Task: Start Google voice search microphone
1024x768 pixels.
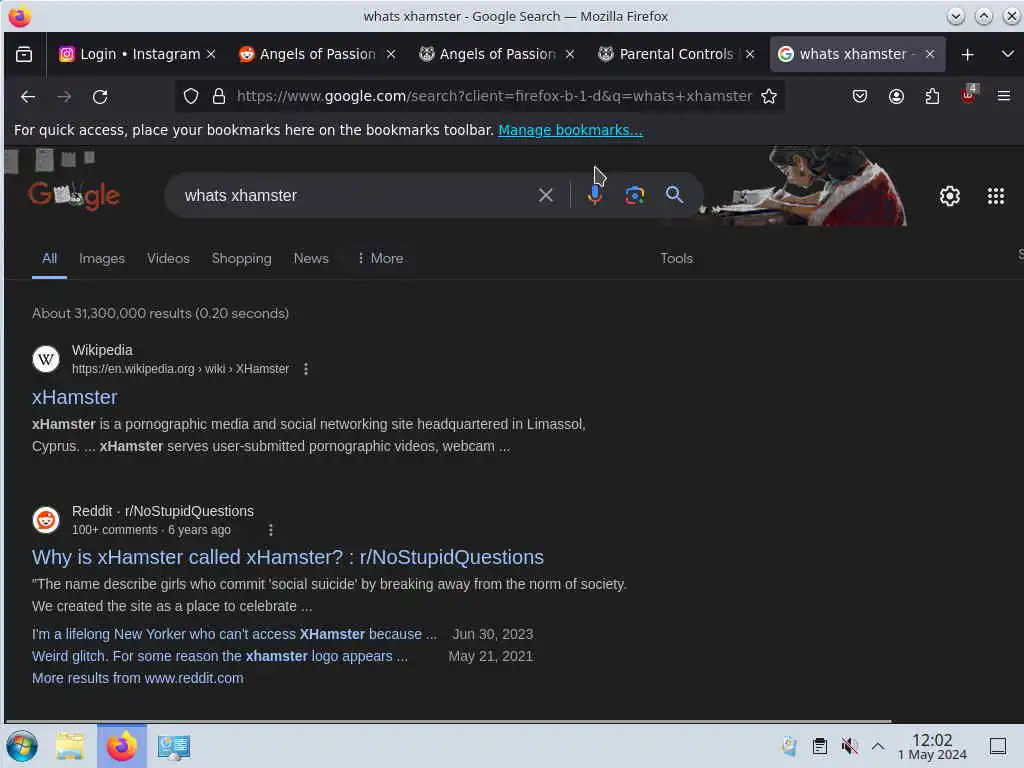Action: 595,195
